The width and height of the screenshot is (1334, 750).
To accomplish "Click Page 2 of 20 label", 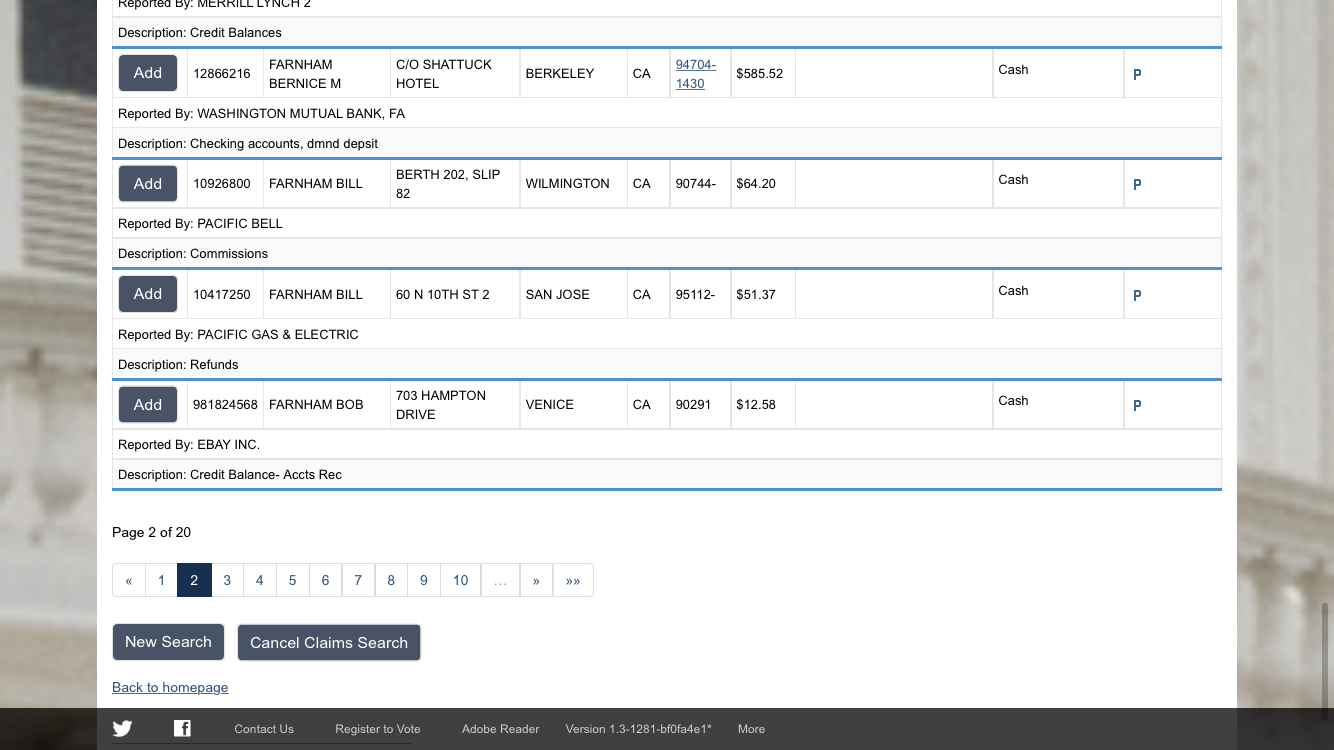I will click(151, 532).
